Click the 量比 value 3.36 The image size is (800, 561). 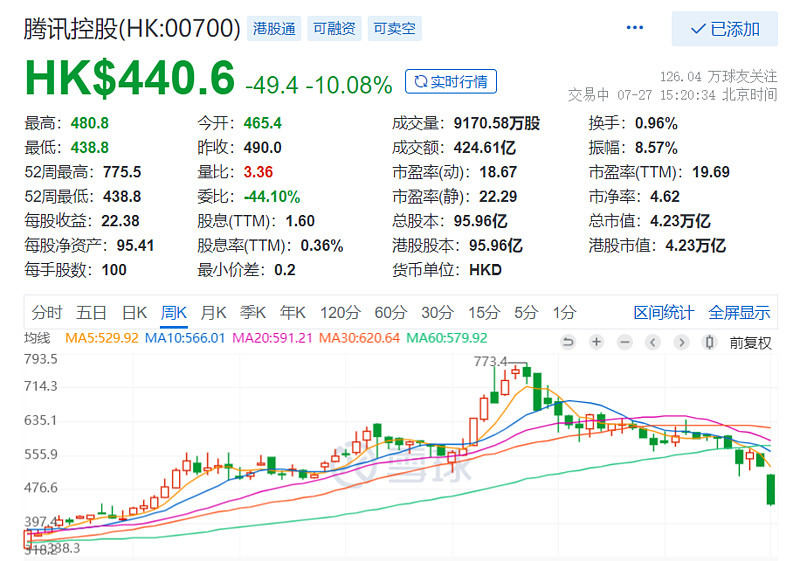pyautogui.click(x=258, y=172)
